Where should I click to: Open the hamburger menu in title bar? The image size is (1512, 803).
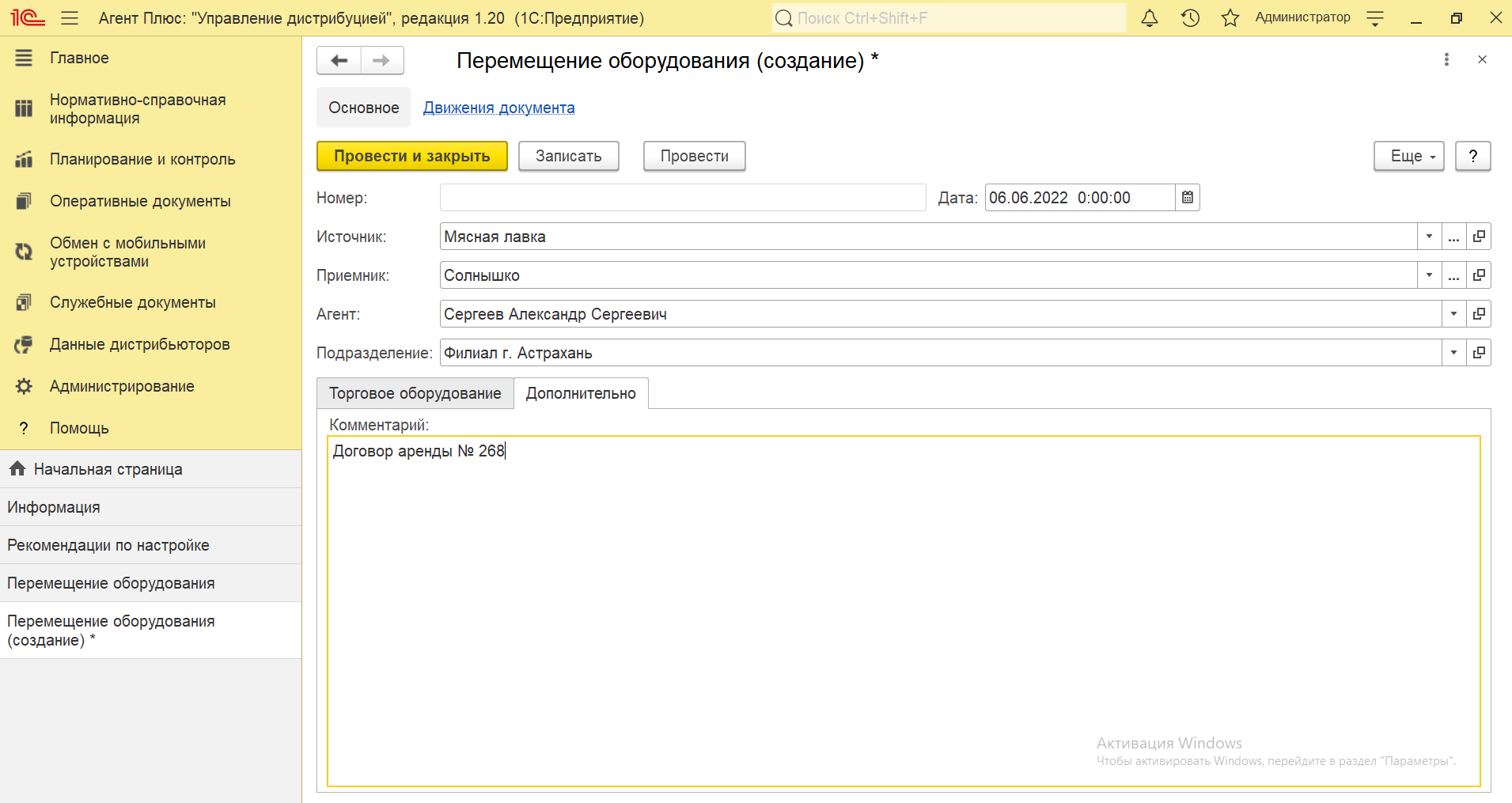pos(70,18)
